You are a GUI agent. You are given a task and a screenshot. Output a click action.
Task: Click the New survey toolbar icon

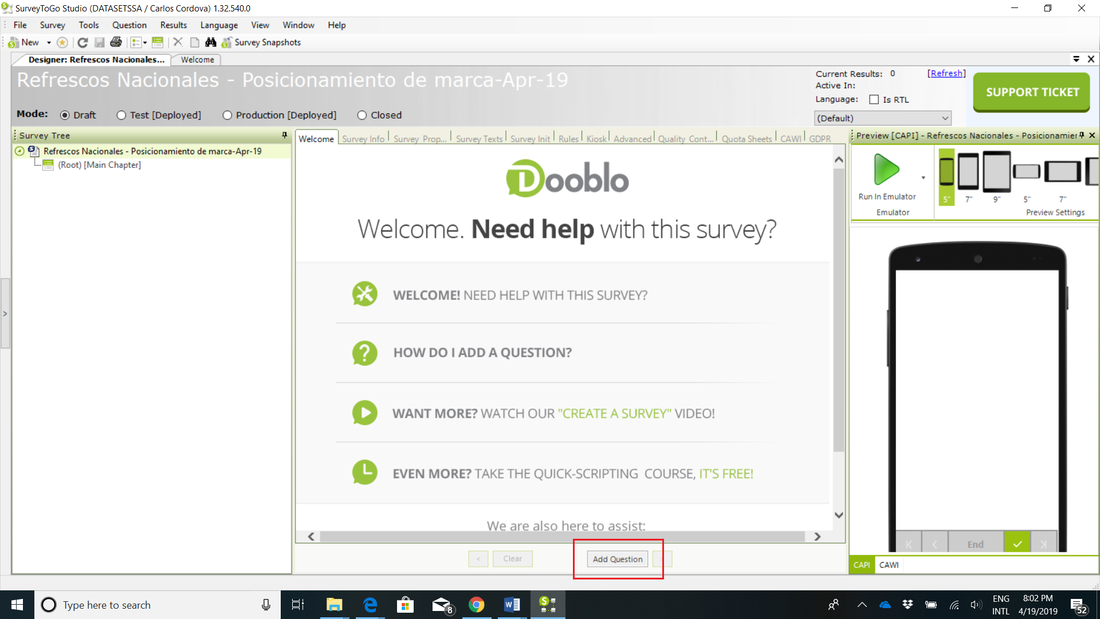click(x=14, y=43)
